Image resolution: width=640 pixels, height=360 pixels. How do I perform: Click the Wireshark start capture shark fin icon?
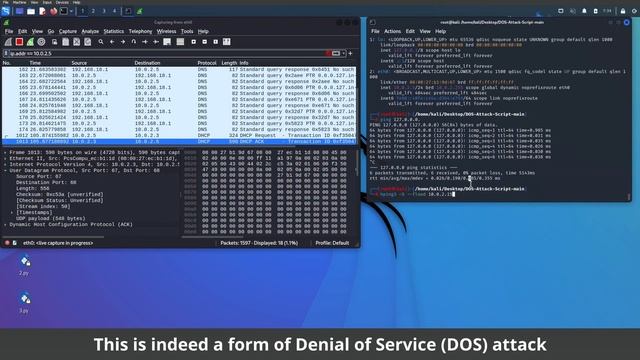(x=8, y=42)
